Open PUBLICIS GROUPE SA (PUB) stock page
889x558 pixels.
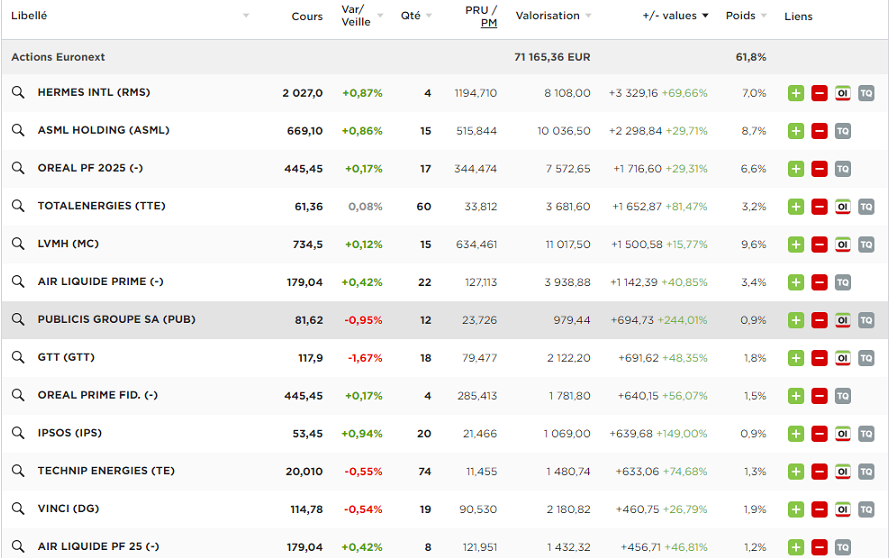click(116, 319)
